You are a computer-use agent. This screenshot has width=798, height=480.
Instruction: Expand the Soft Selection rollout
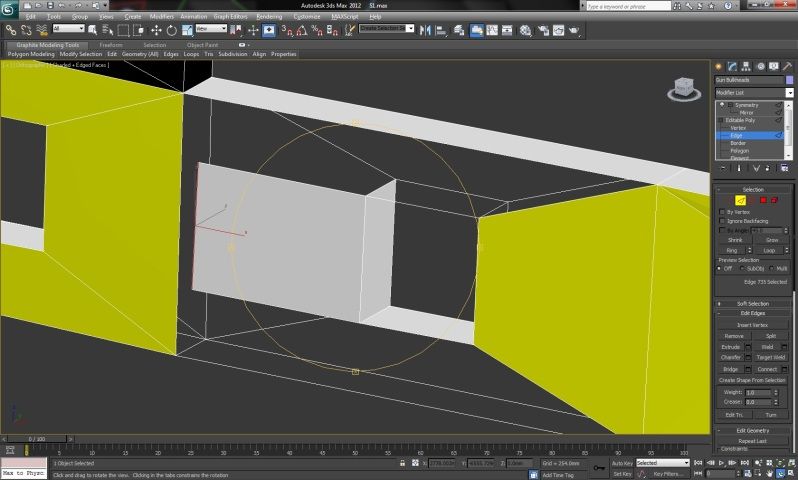(x=753, y=303)
